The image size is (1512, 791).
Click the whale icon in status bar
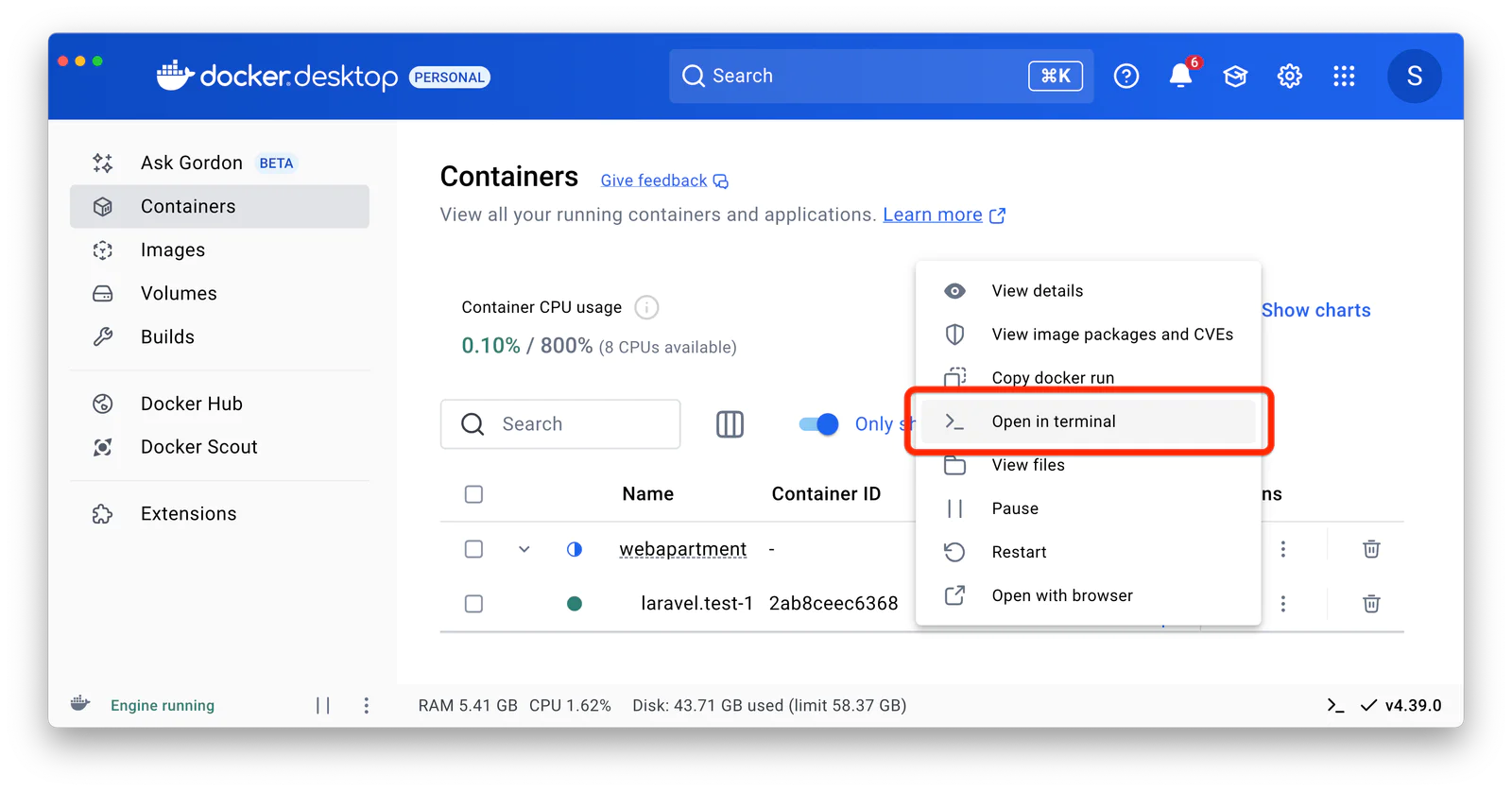[x=80, y=704]
